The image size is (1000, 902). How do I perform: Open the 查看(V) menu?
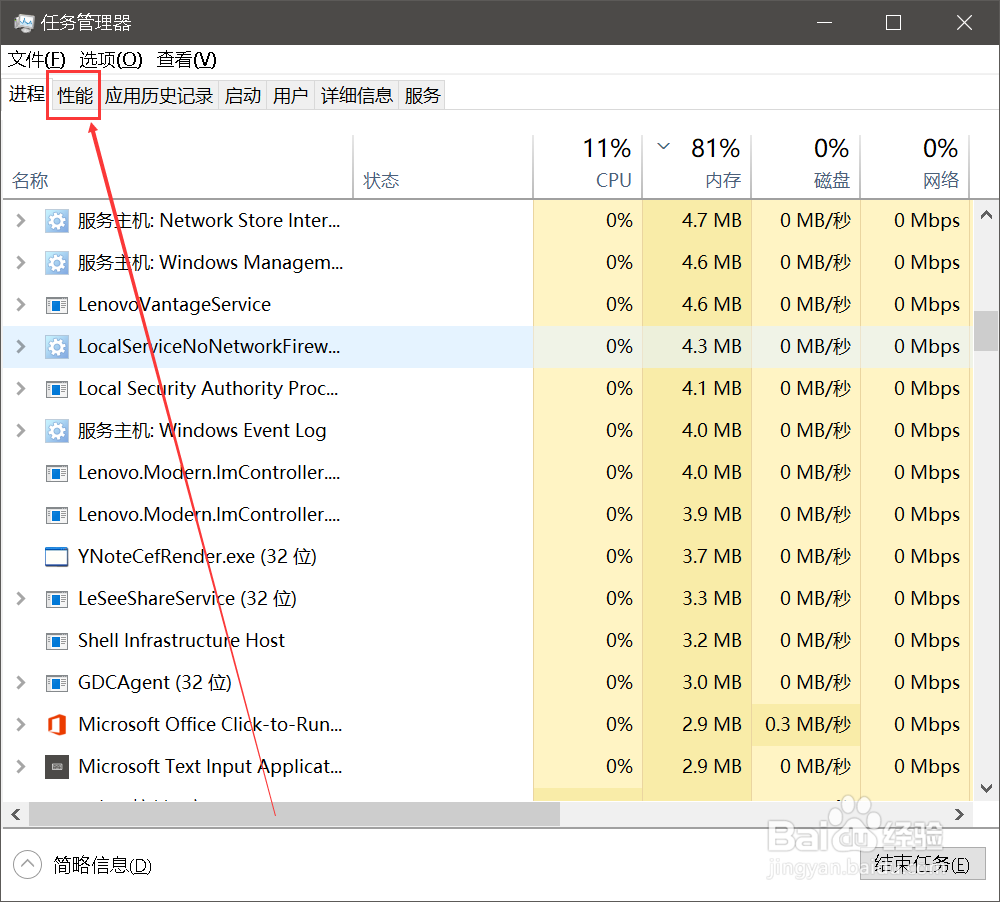pos(186,60)
